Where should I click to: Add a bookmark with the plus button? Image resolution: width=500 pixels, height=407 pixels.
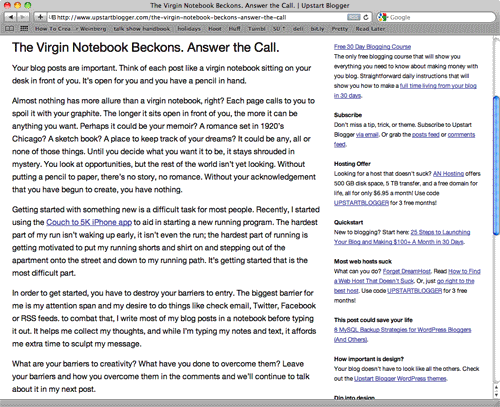coord(40,17)
